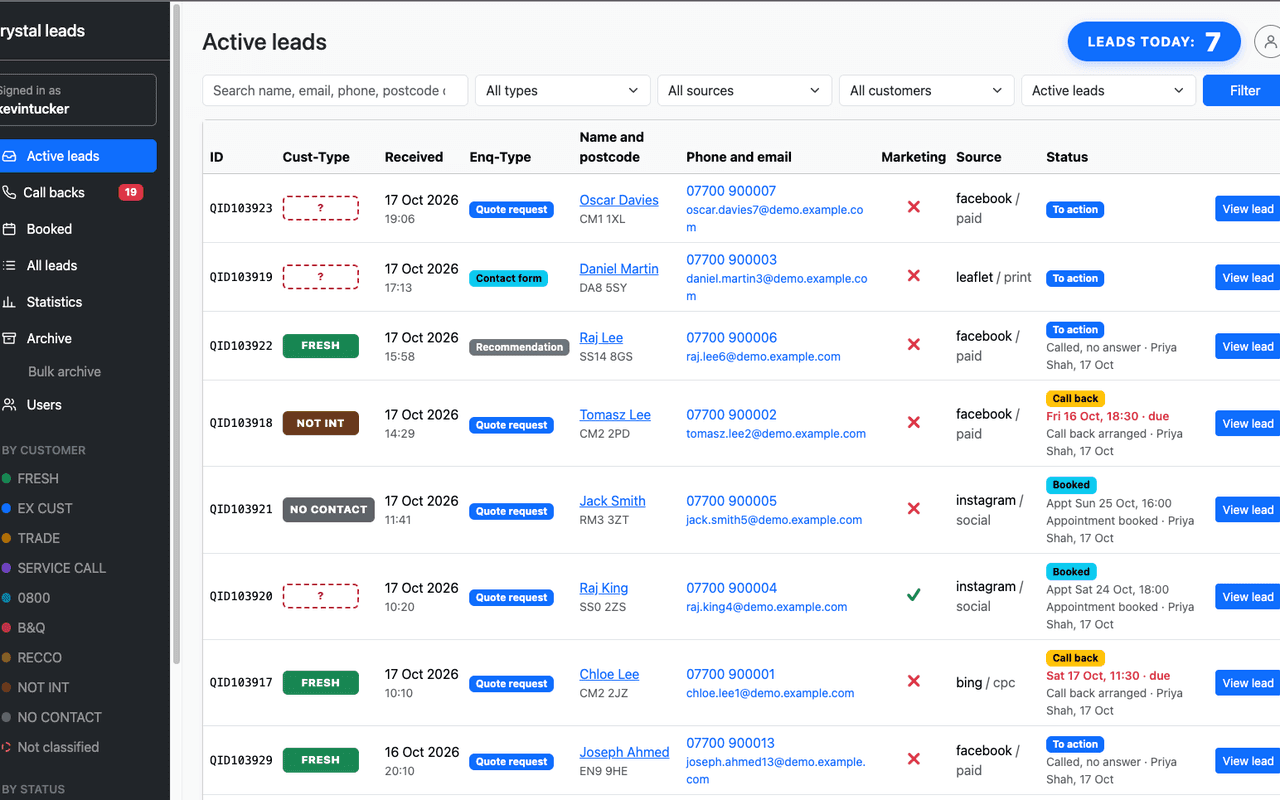Select the Not classified sidebar filter
Screen dimensions: 1280x800
coord(57,747)
